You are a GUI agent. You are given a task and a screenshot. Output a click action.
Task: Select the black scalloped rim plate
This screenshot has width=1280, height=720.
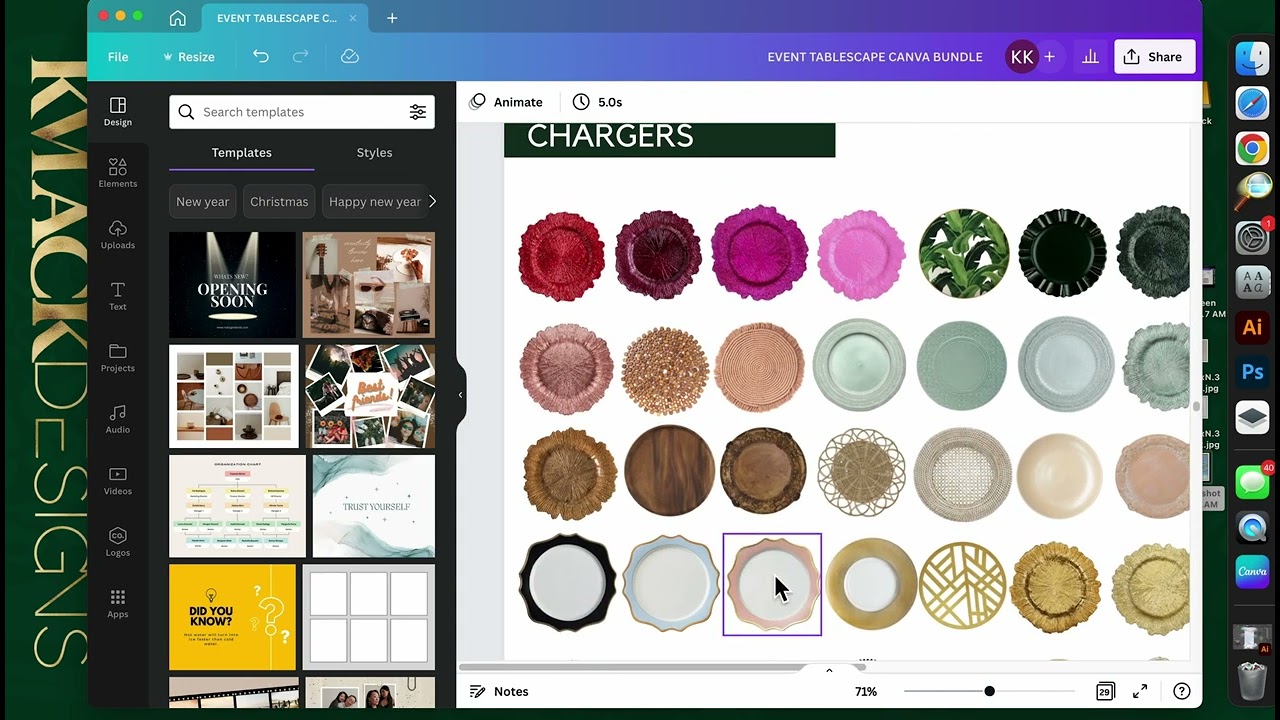pos(567,583)
